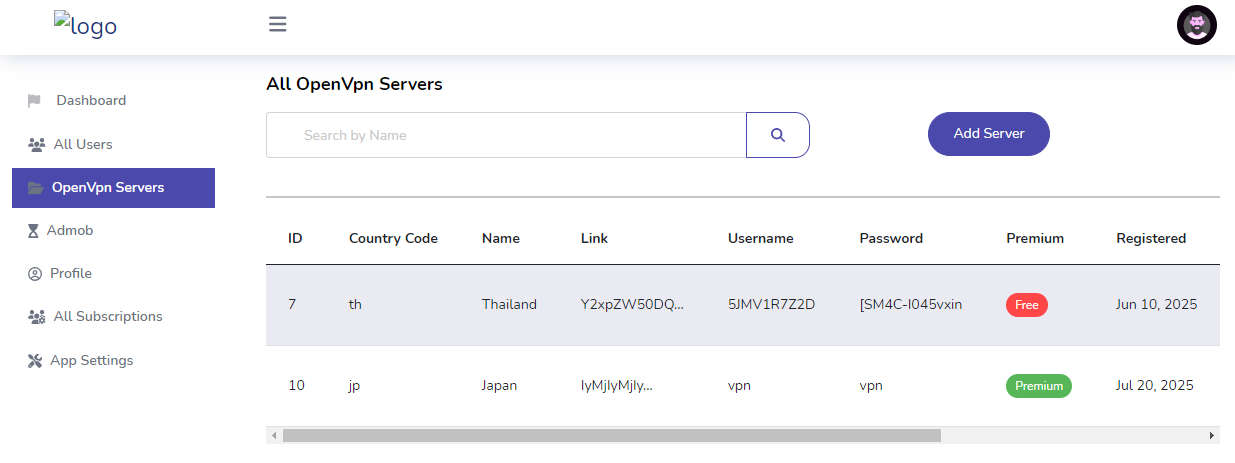The height and width of the screenshot is (463, 1235).
Task: Click the Jul 20, 2025 date
Action: (x=1155, y=386)
